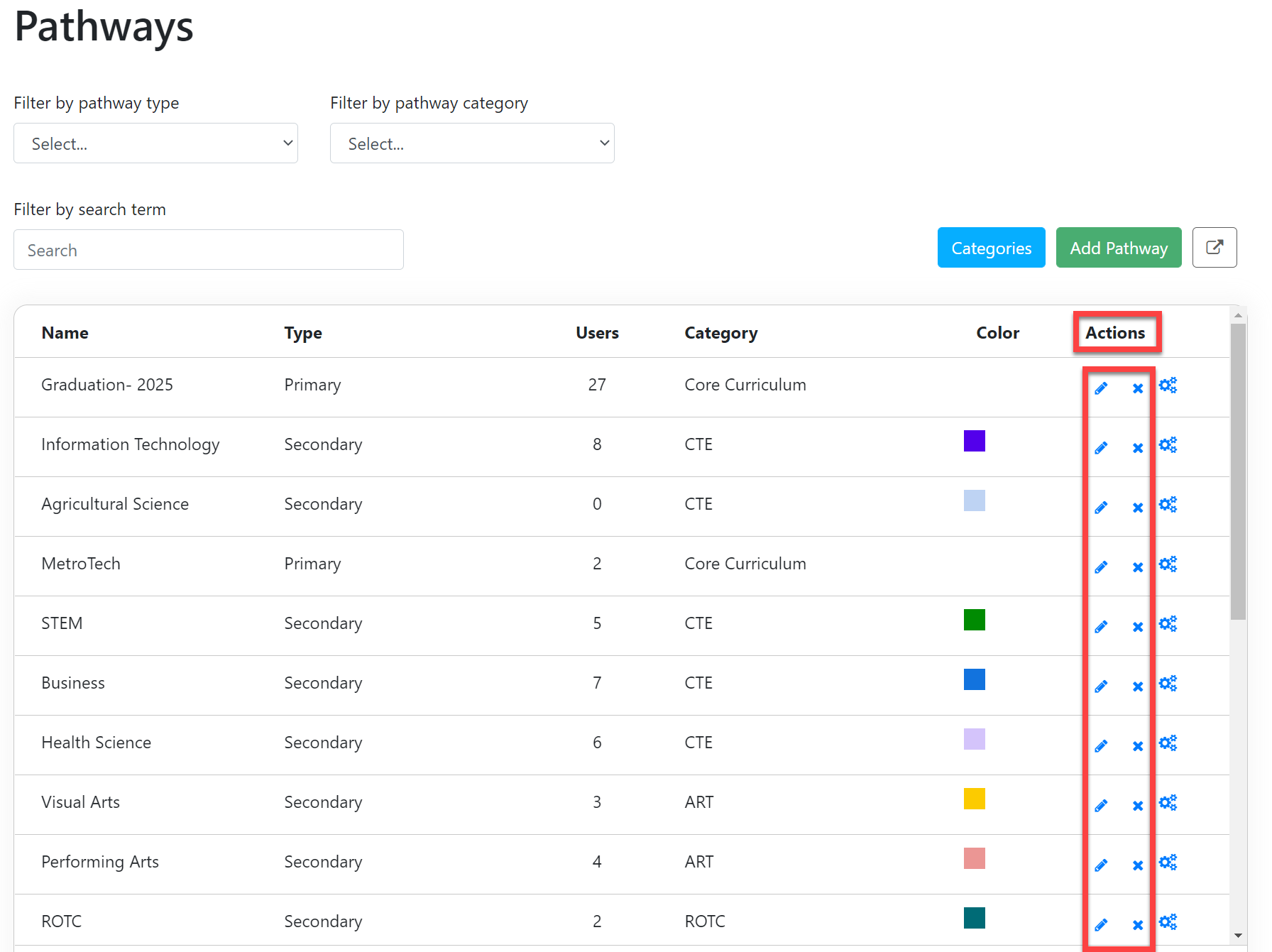Image resolution: width=1272 pixels, height=952 pixels.
Task: Click the Users column header
Action: (x=597, y=333)
